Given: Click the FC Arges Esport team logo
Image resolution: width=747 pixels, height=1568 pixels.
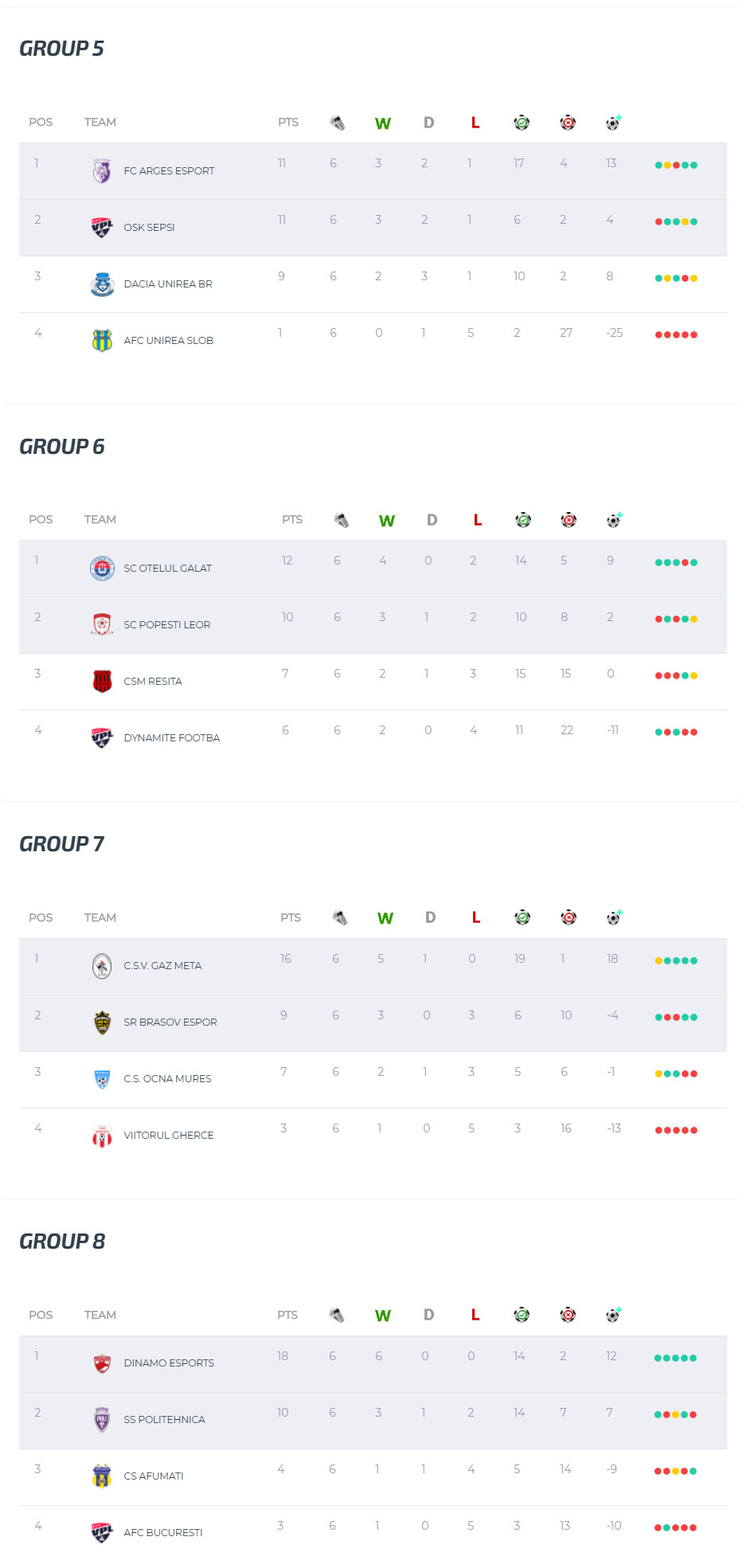Looking at the screenshot, I should coord(102,171).
